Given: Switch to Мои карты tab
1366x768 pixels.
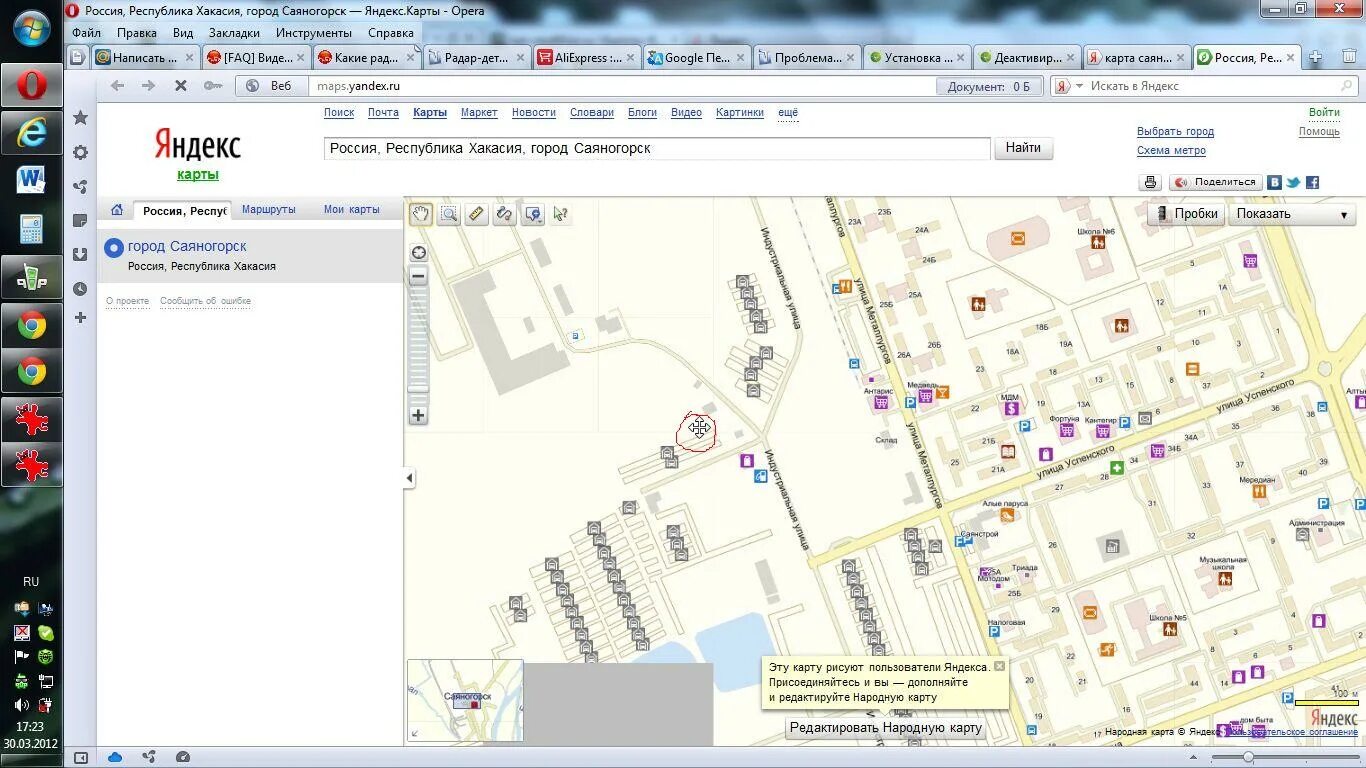Looking at the screenshot, I should [x=352, y=210].
